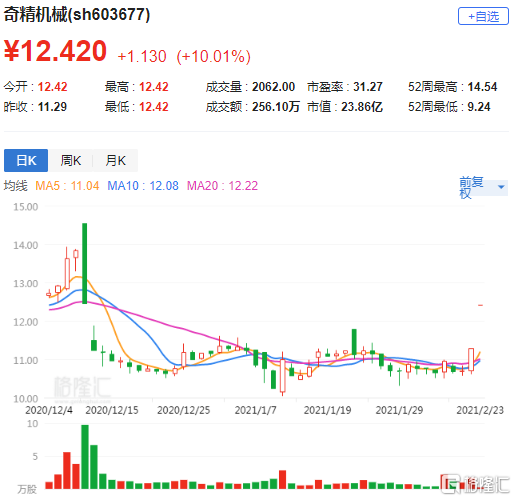Switch to the 日K daily chart tab
516x501 pixels.
point(26,160)
